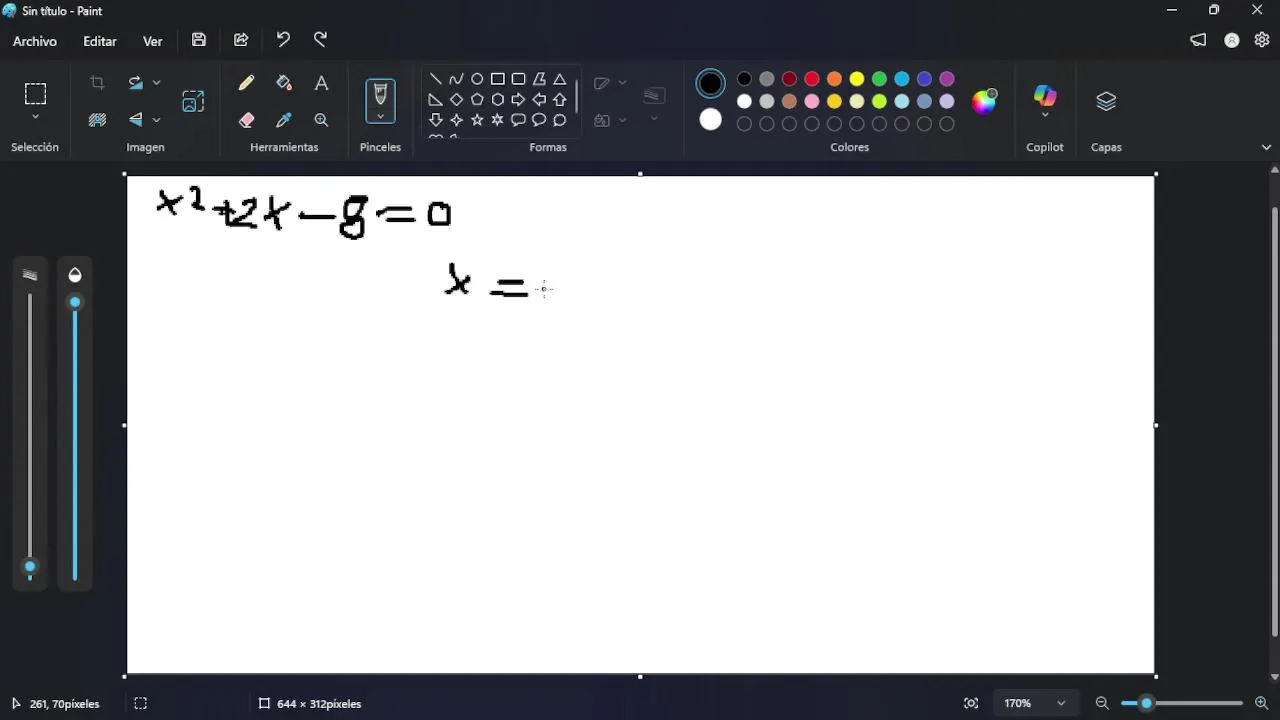
Task: Click the Rotate image icon
Action: pos(135,83)
